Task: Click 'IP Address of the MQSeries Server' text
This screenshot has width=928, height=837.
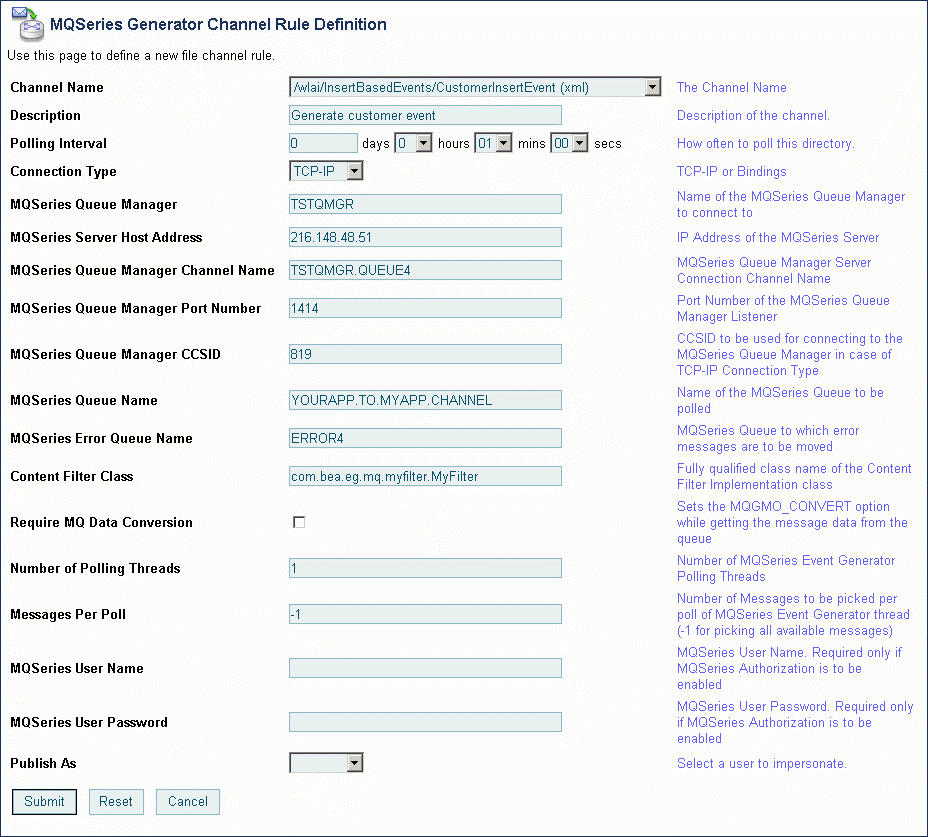Action: click(x=778, y=237)
